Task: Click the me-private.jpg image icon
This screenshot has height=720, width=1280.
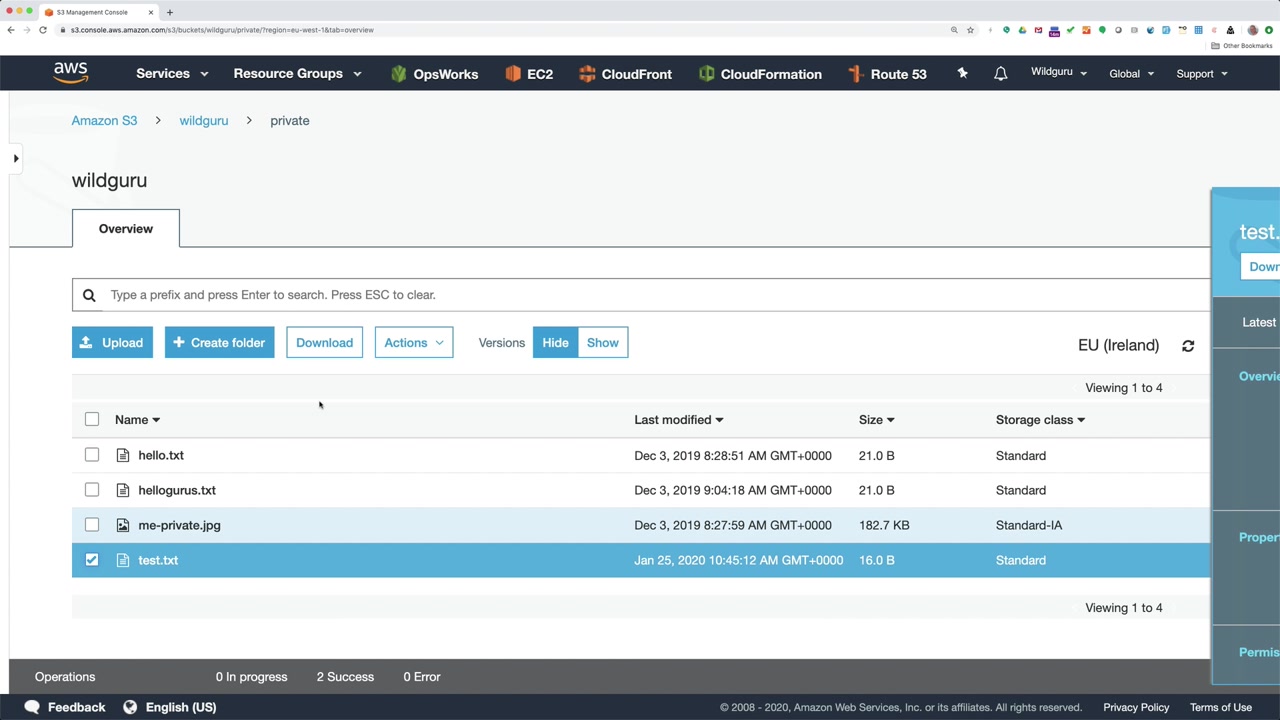Action: pyautogui.click(x=123, y=525)
